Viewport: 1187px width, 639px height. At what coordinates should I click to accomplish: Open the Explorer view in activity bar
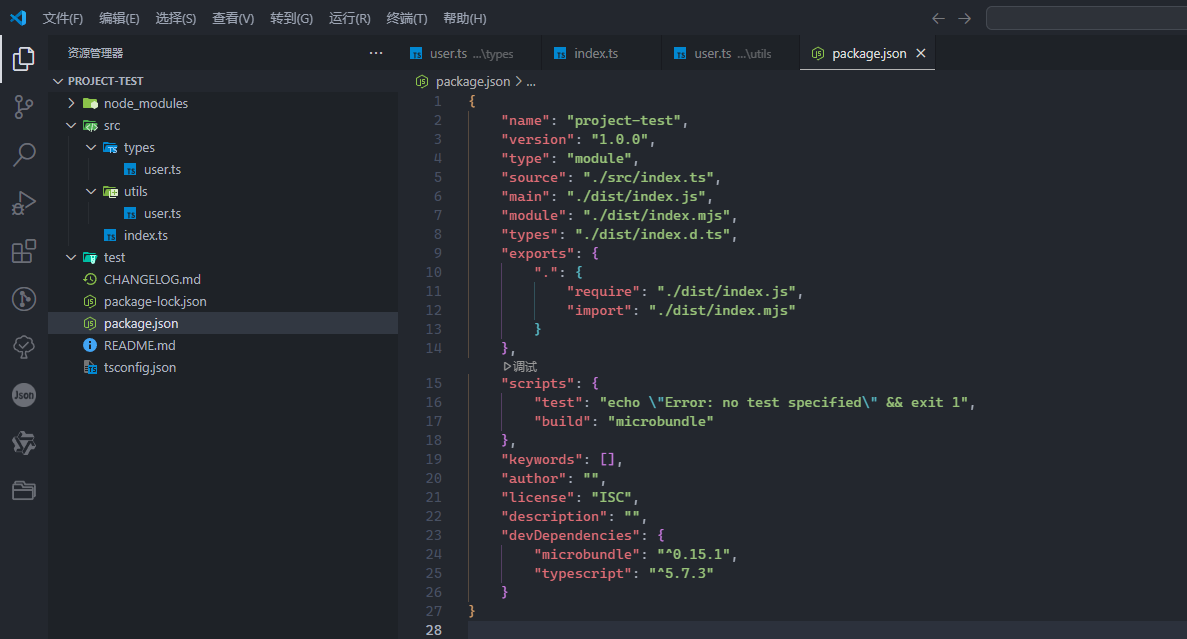(x=24, y=59)
